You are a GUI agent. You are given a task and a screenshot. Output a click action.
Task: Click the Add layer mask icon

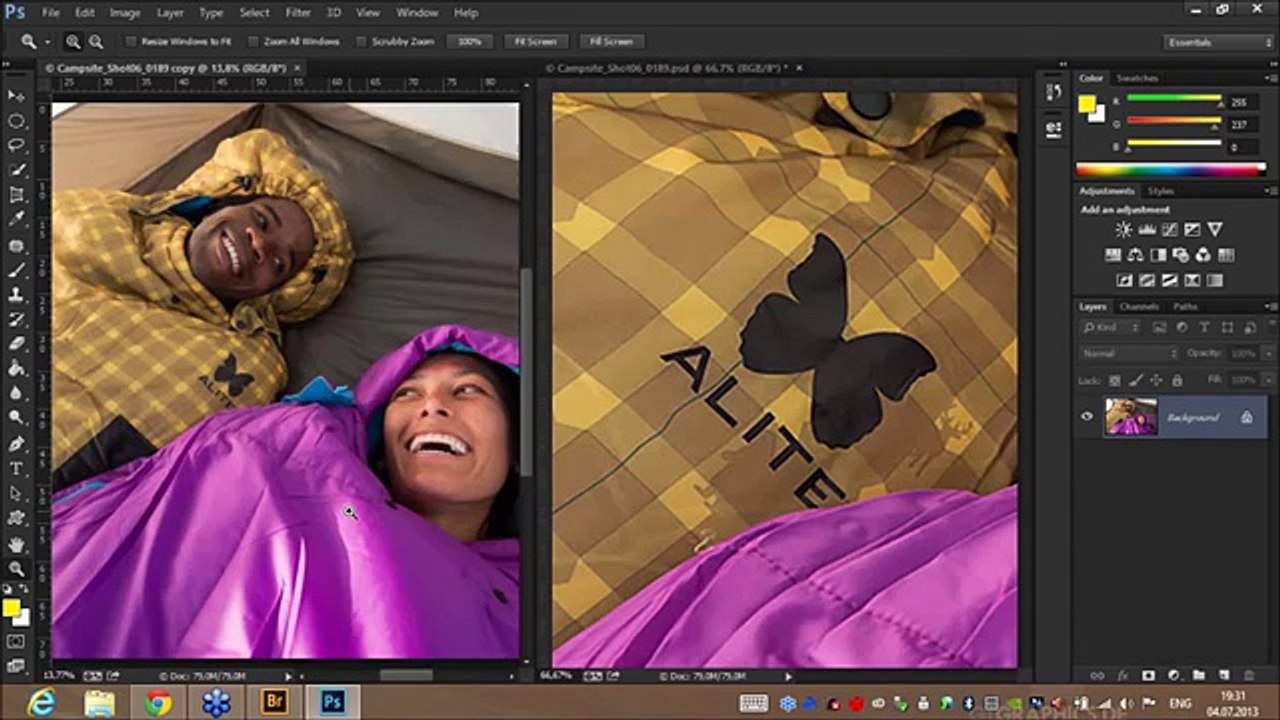click(x=1148, y=676)
